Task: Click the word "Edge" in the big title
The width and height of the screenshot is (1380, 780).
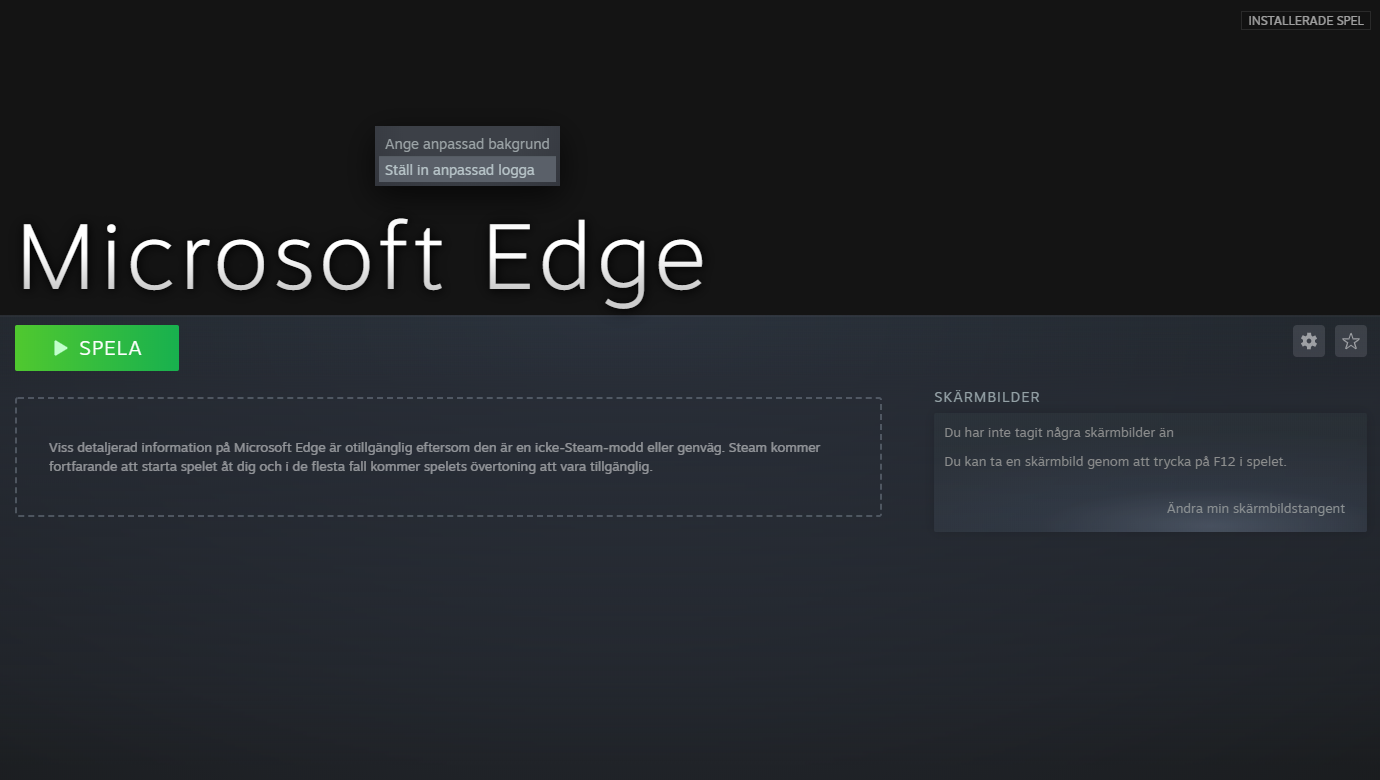Action: (595, 259)
